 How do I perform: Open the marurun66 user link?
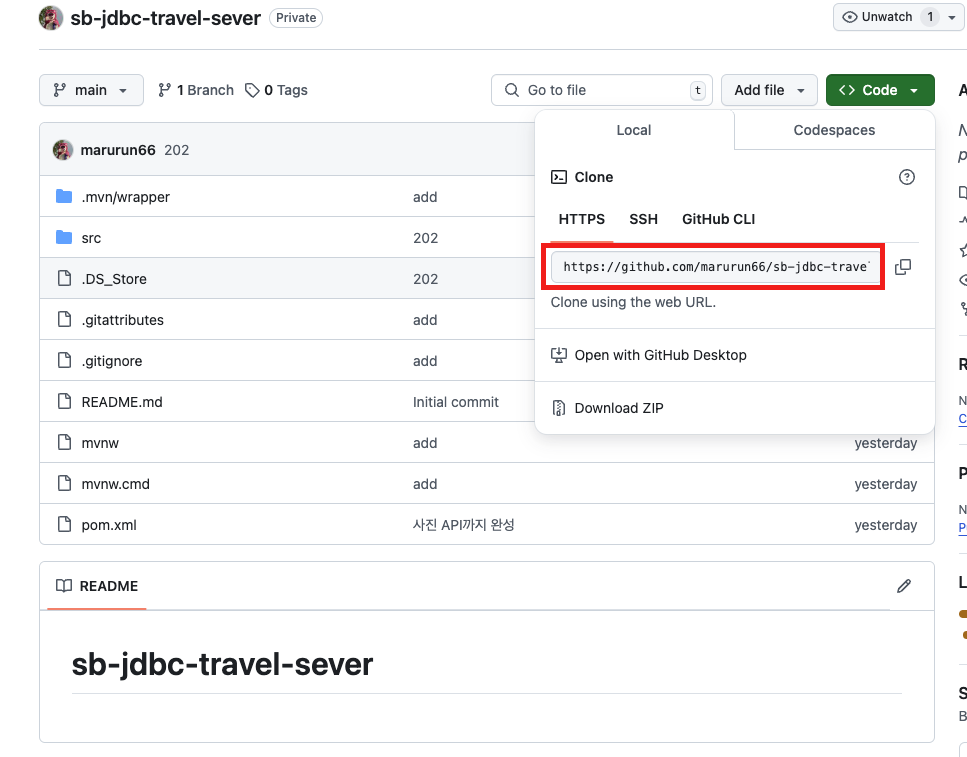[118, 150]
